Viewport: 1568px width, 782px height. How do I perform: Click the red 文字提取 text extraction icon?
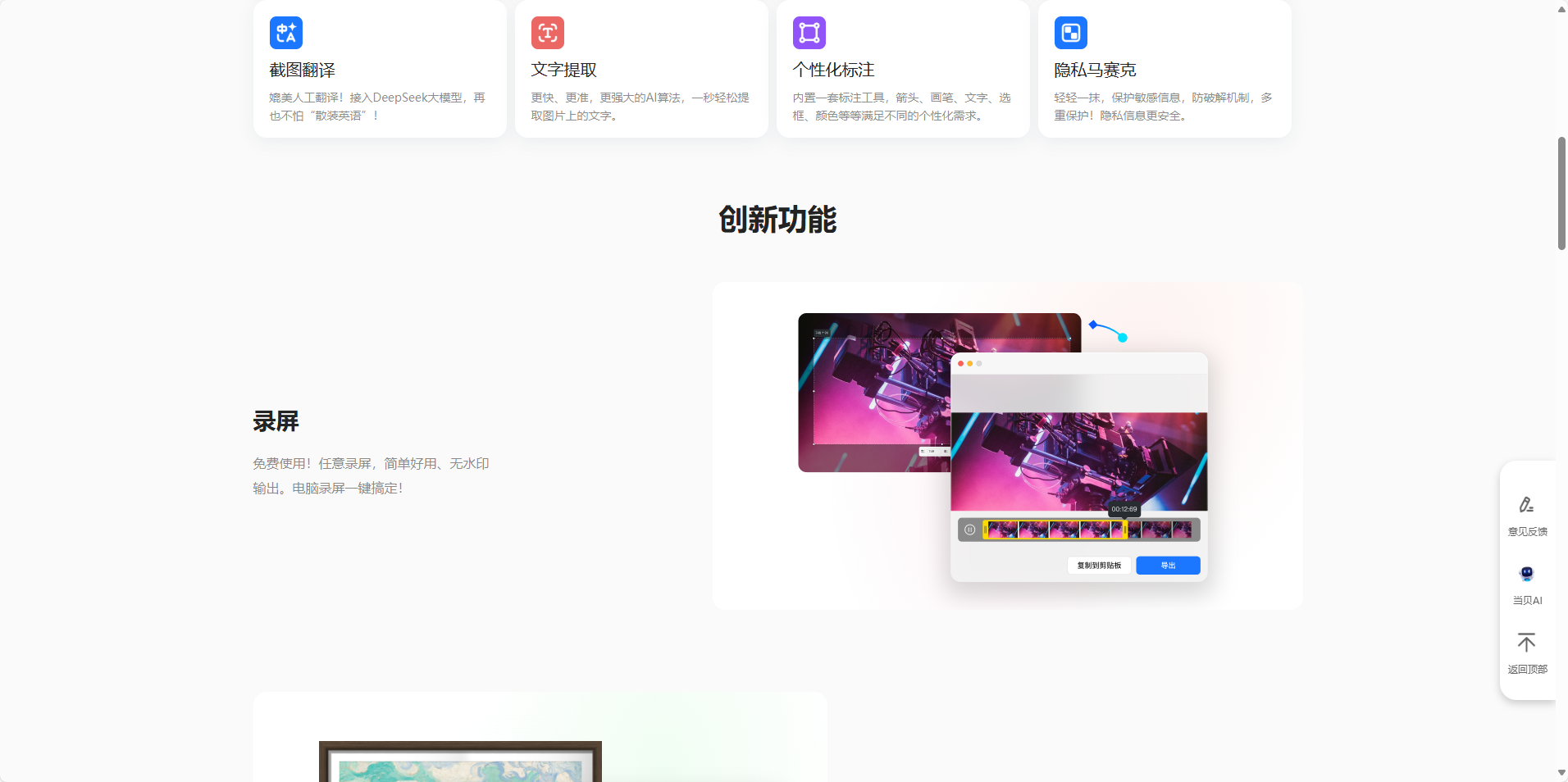(547, 33)
